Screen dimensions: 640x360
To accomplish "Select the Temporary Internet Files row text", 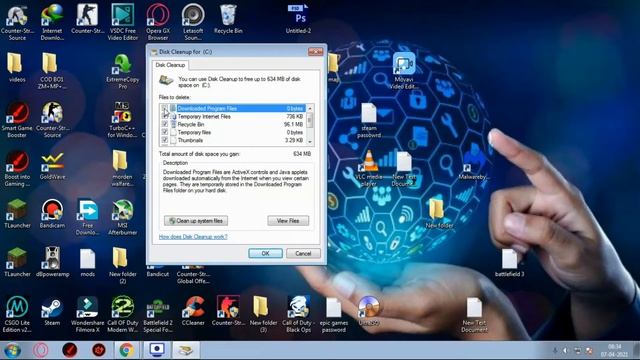I will click(204, 116).
